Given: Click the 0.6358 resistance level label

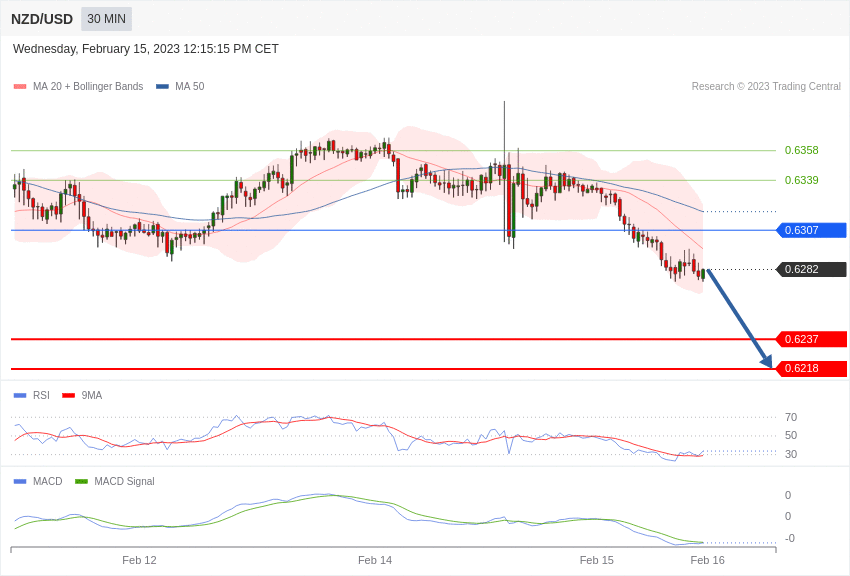Looking at the screenshot, I should [801, 150].
